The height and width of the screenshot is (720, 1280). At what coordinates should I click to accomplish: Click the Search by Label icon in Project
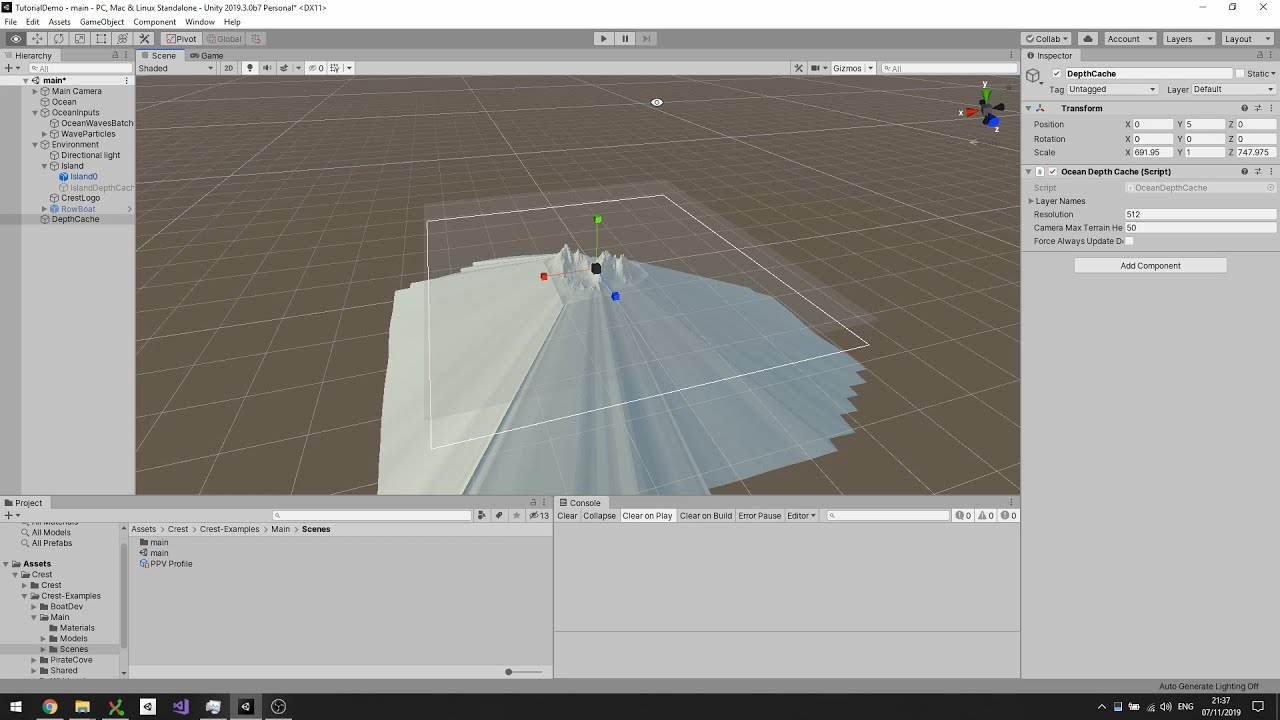coord(499,516)
